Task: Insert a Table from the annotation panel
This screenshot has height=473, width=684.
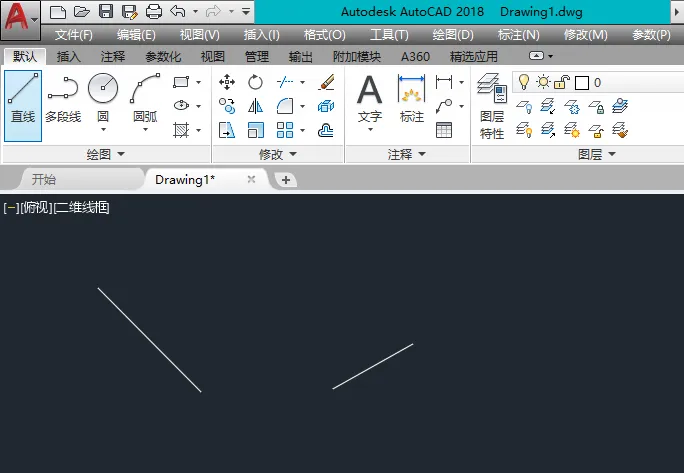Action: [x=444, y=130]
